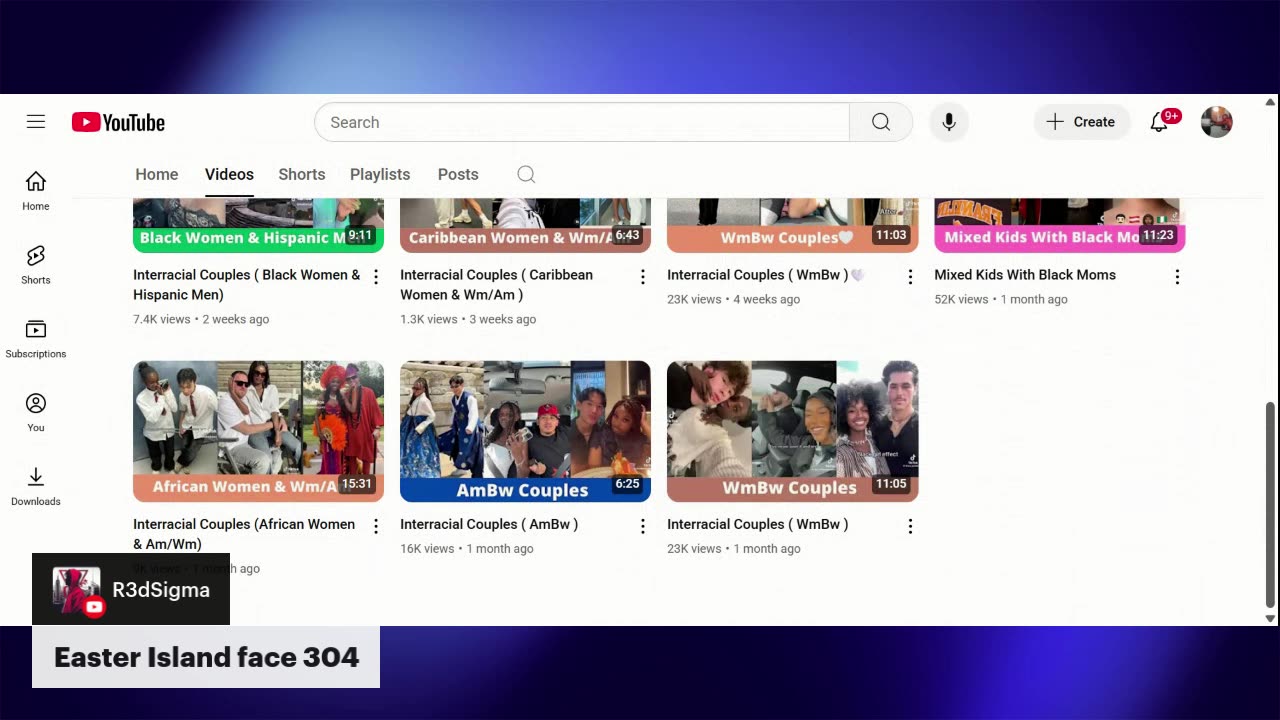This screenshot has height=720, width=1280.
Task: Switch to the channel Home tab
Action: click(x=157, y=174)
